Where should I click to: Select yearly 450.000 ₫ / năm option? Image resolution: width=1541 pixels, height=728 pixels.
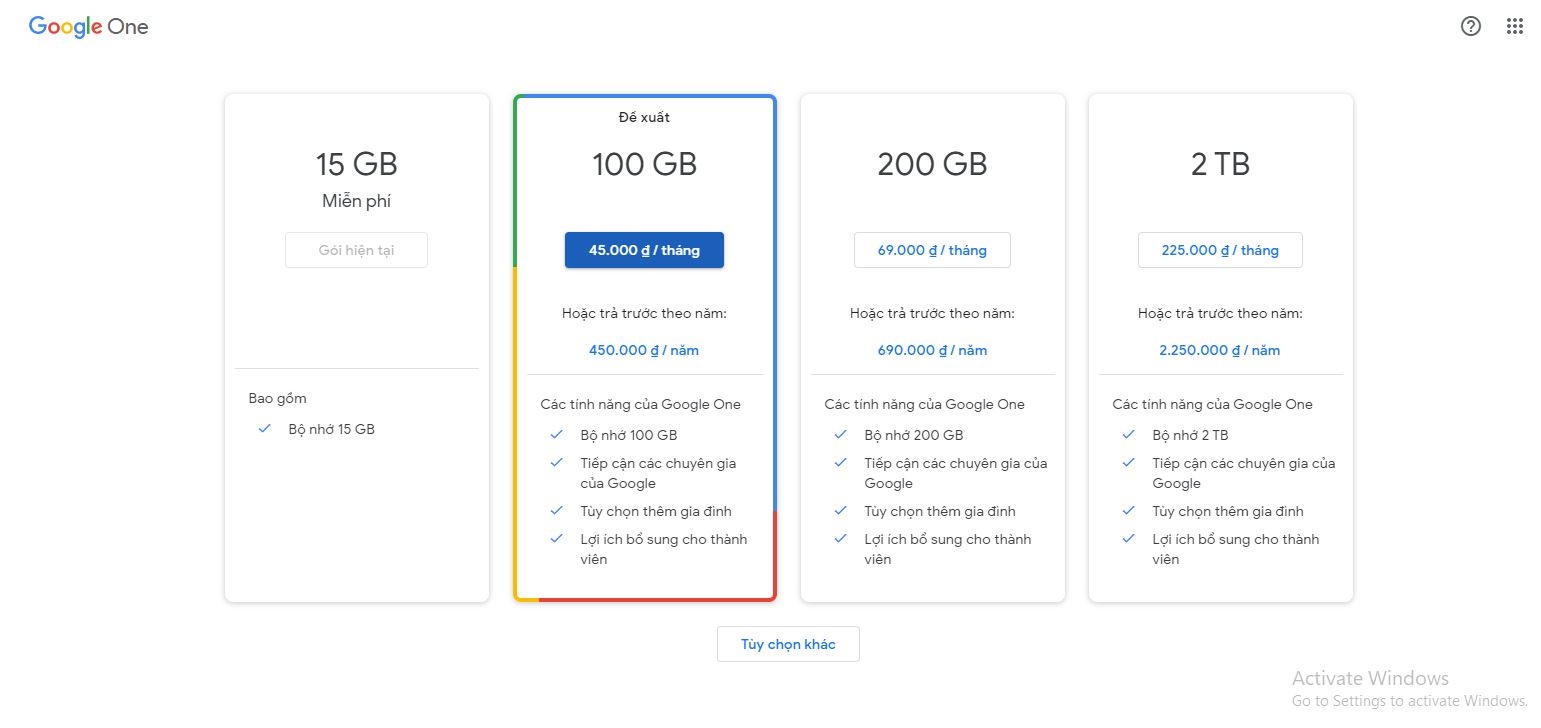pyautogui.click(x=644, y=350)
